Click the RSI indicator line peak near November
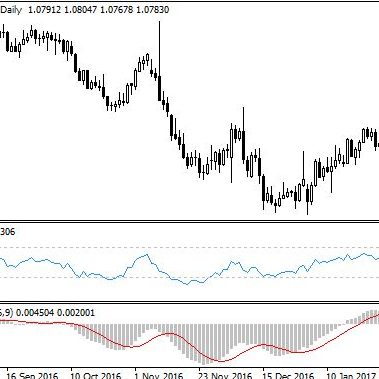379x379 pixels. click(146, 255)
